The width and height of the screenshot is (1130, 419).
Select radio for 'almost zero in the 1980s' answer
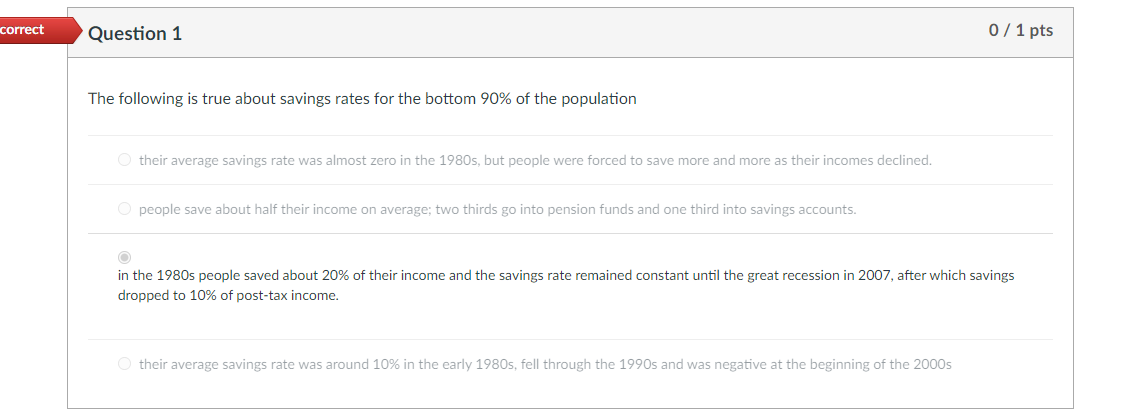coord(124,160)
